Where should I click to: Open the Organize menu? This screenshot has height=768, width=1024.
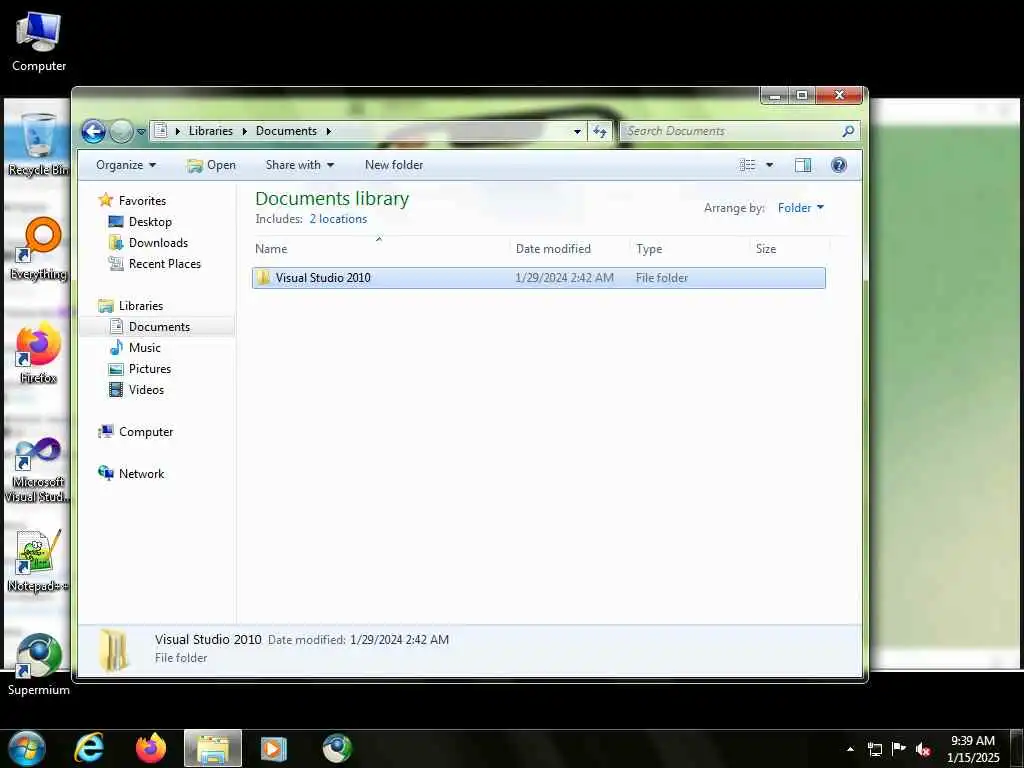click(x=126, y=165)
